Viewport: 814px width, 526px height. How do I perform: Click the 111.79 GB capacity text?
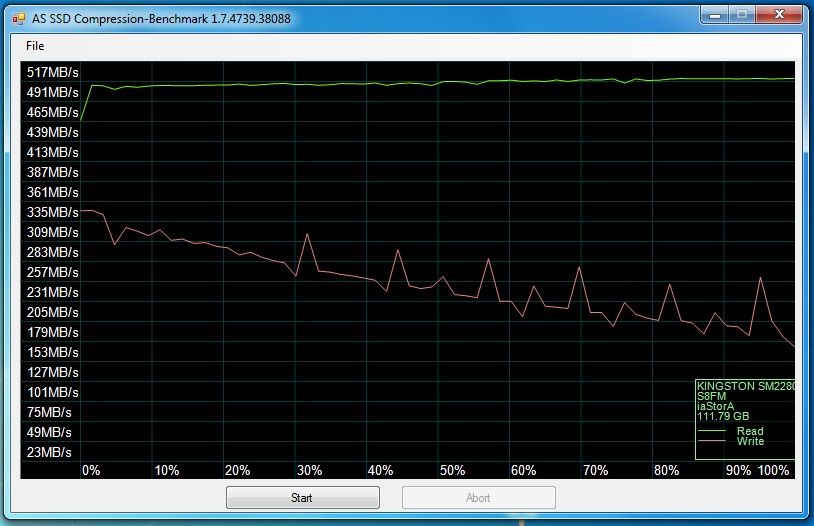(723, 416)
